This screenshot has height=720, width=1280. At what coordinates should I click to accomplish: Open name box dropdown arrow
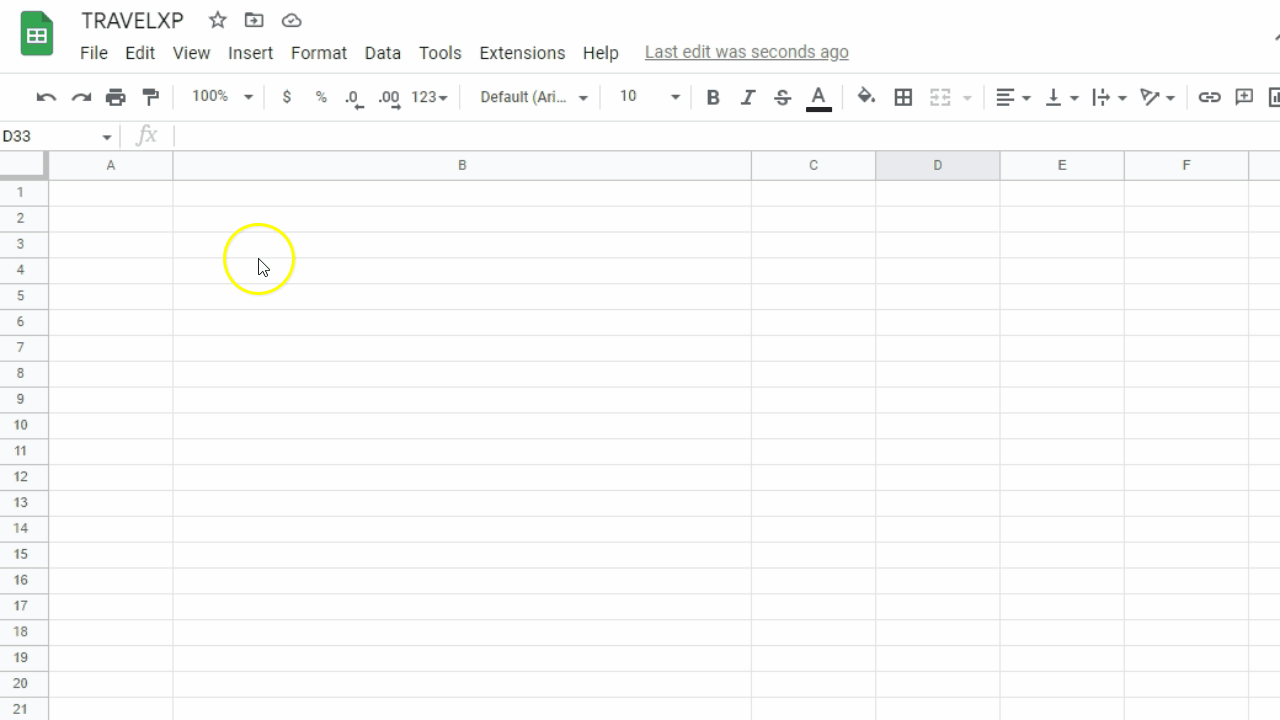(107, 137)
